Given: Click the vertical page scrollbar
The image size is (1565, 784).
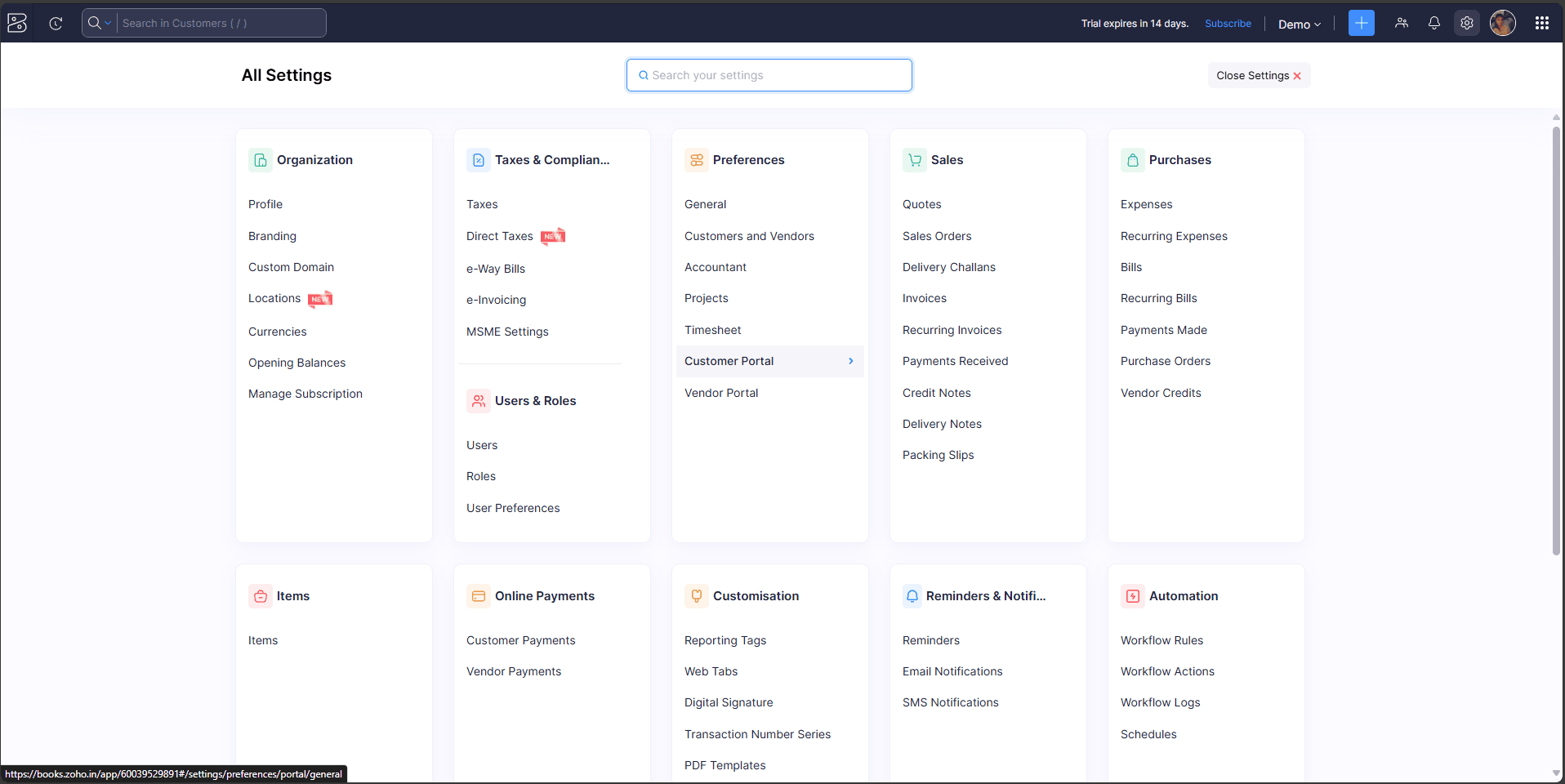Looking at the screenshot, I should click(1556, 341).
